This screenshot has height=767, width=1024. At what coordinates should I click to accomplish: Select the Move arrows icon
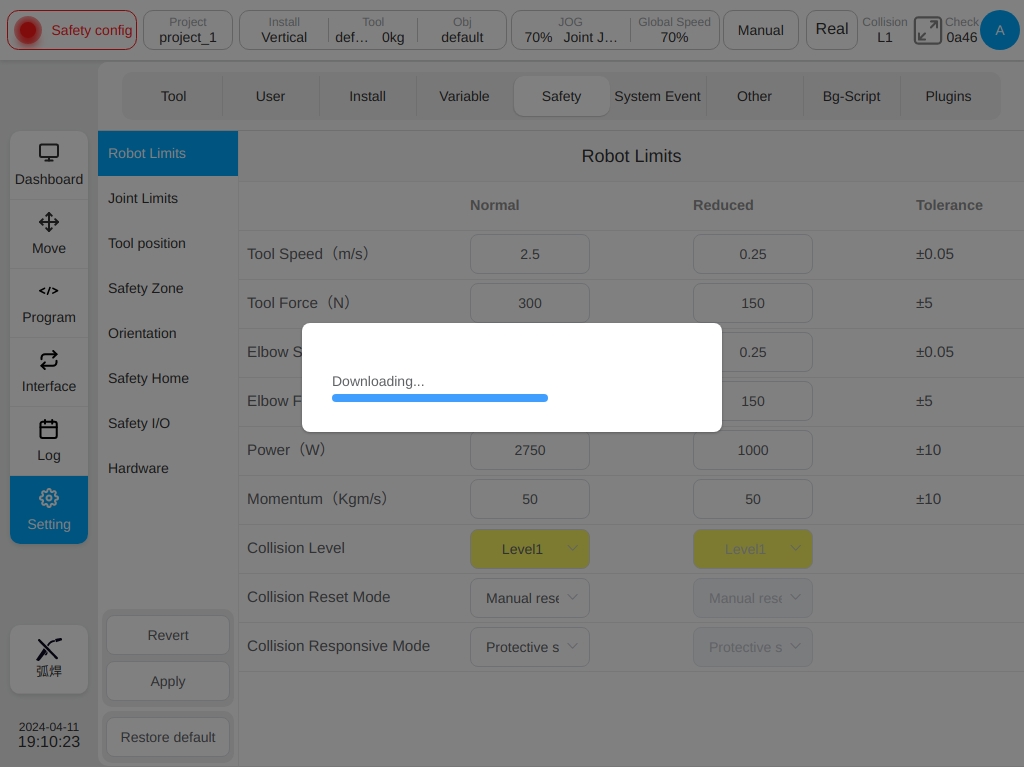[x=48, y=222]
